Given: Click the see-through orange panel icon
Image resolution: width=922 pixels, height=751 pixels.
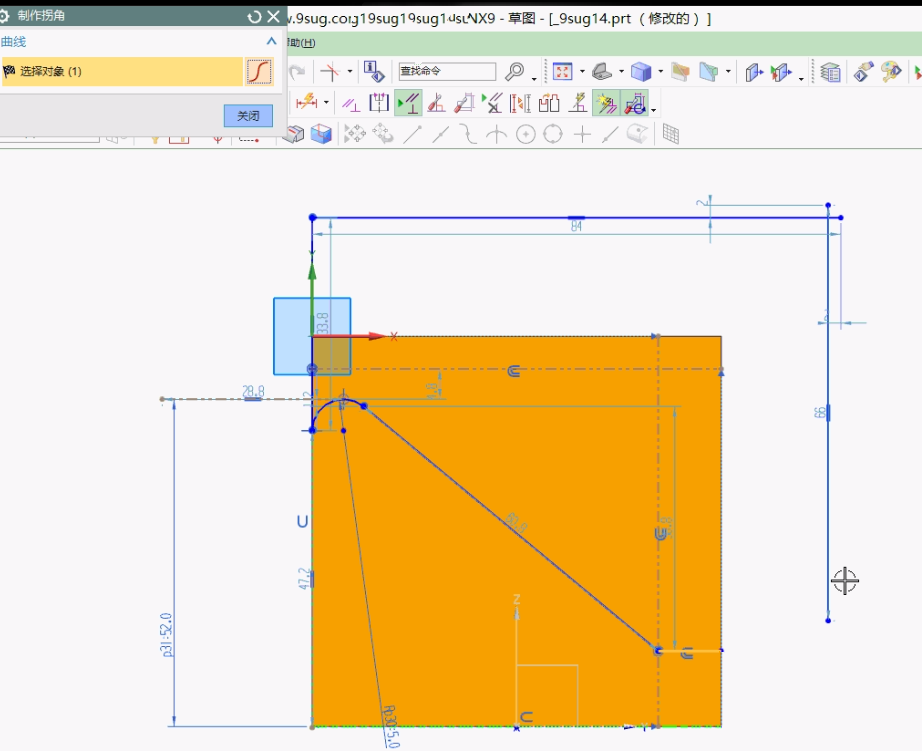Looking at the screenshot, I should (x=680, y=72).
